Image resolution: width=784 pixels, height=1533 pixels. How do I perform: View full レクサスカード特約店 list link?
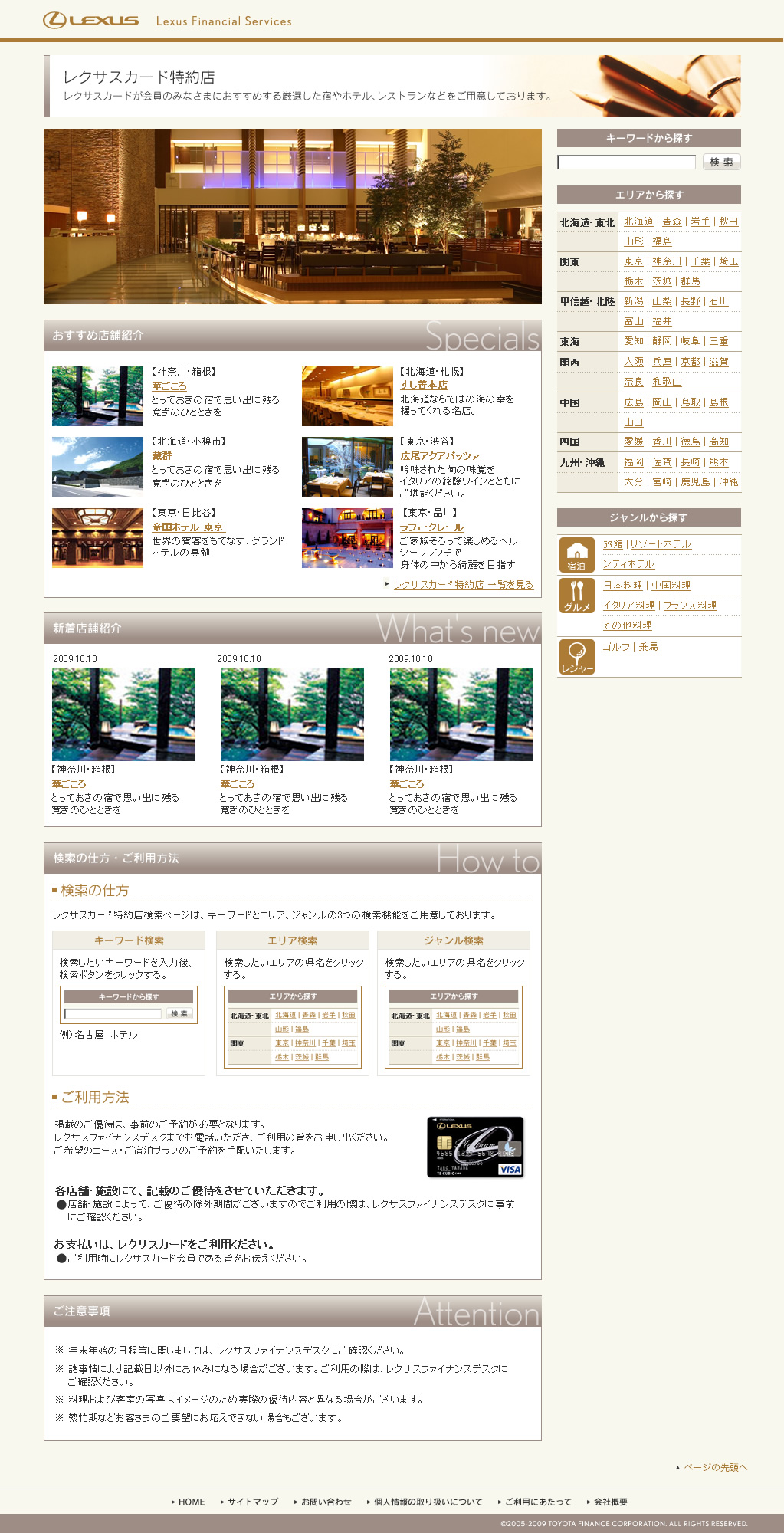point(463,585)
